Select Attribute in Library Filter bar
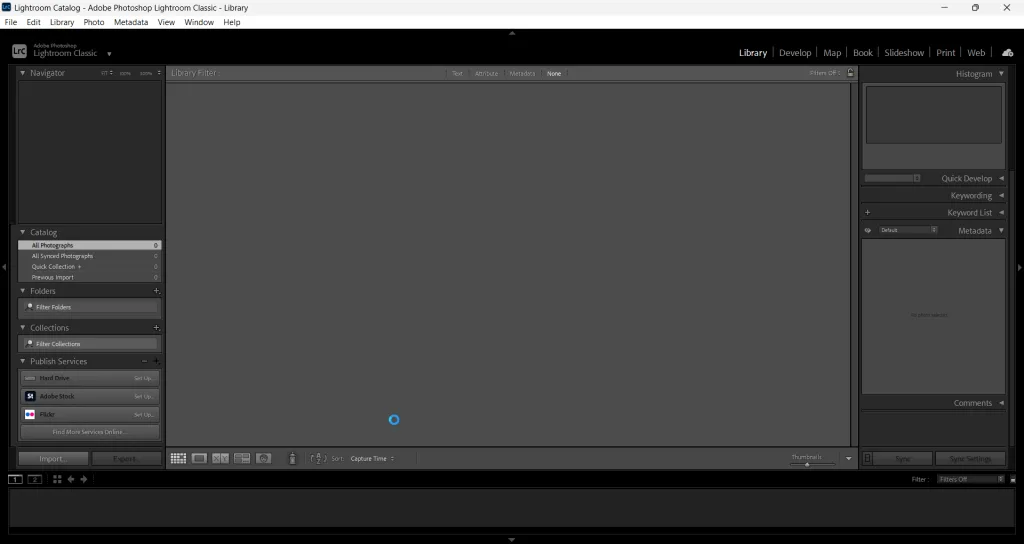The height and width of the screenshot is (544, 1024). coord(486,73)
